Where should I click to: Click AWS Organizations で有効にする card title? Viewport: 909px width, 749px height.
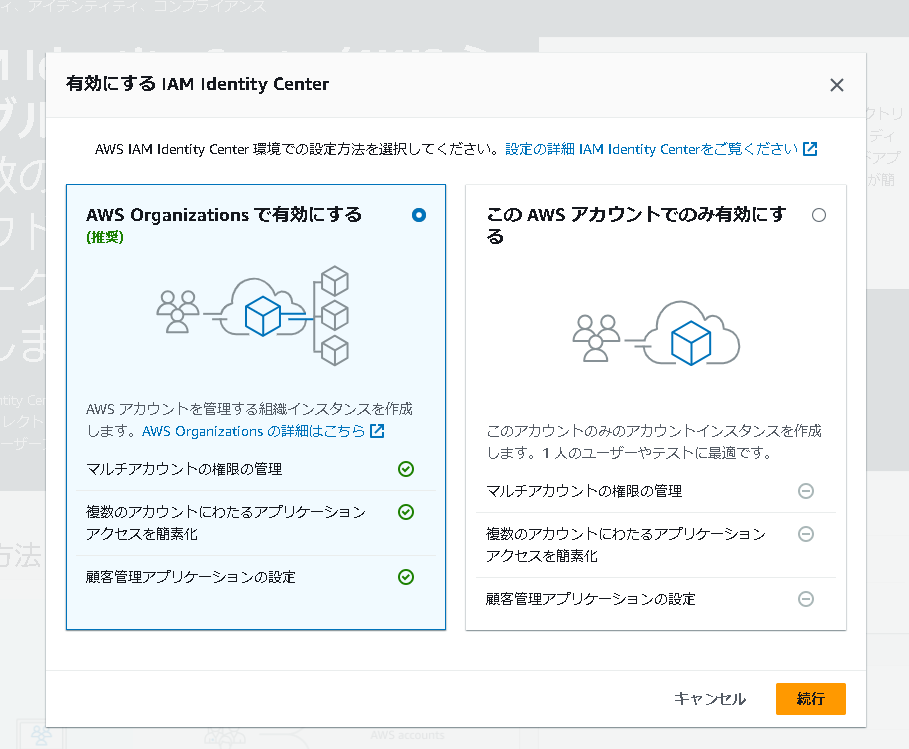click(x=224, y=215)
